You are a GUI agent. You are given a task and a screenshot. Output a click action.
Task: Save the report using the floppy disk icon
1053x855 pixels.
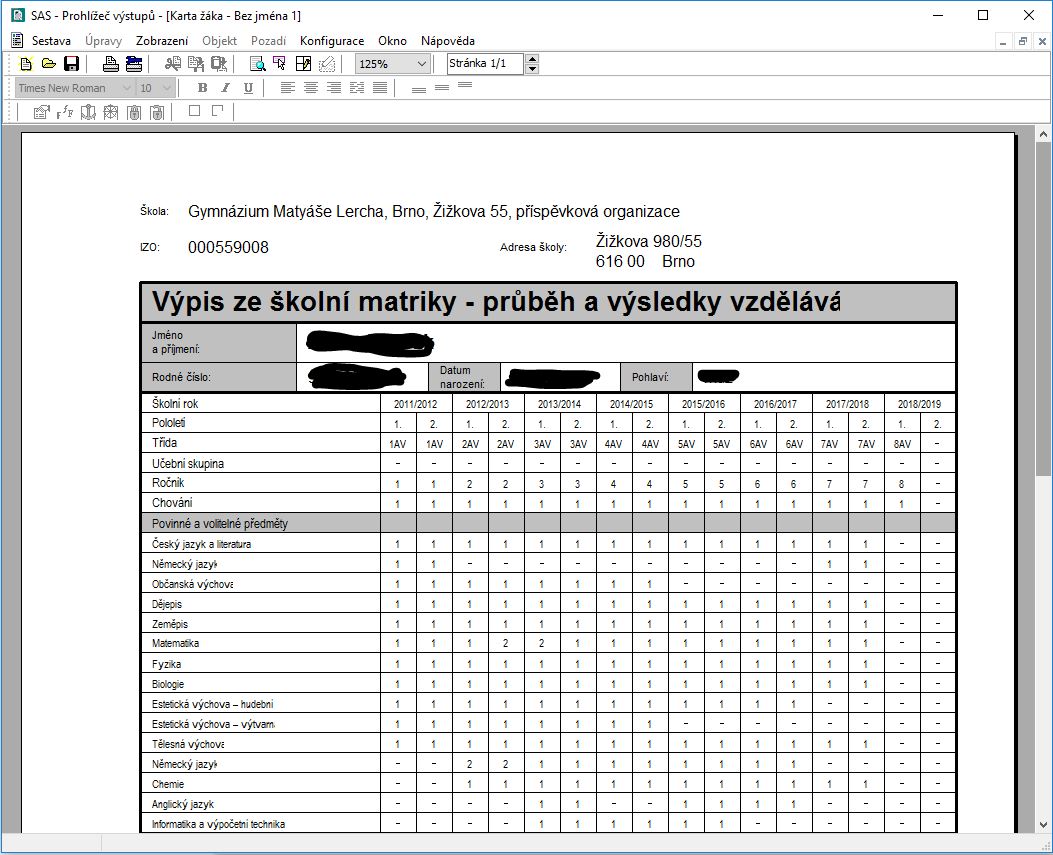(x=71, y=64)
